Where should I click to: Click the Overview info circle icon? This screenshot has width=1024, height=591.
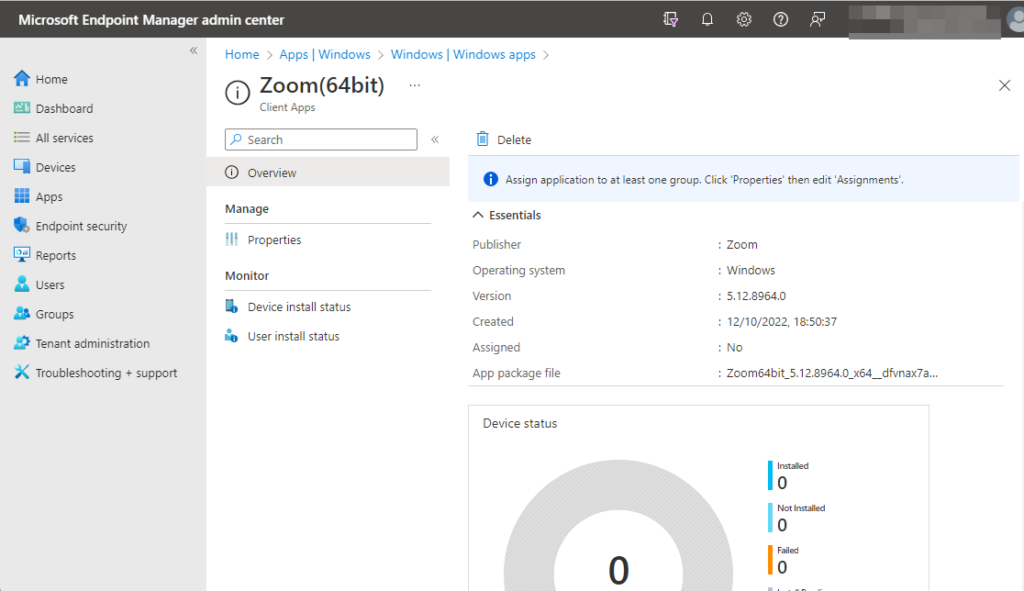click(232, 172)
